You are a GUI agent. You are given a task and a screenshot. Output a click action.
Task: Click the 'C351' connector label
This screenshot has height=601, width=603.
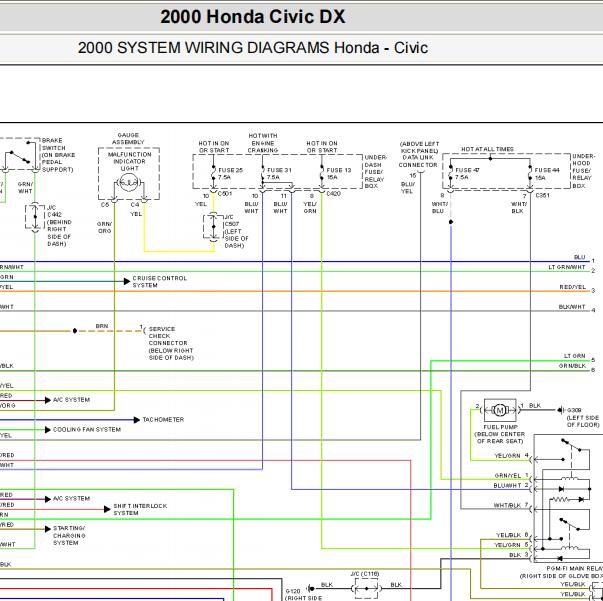click(x=542, y=195)
